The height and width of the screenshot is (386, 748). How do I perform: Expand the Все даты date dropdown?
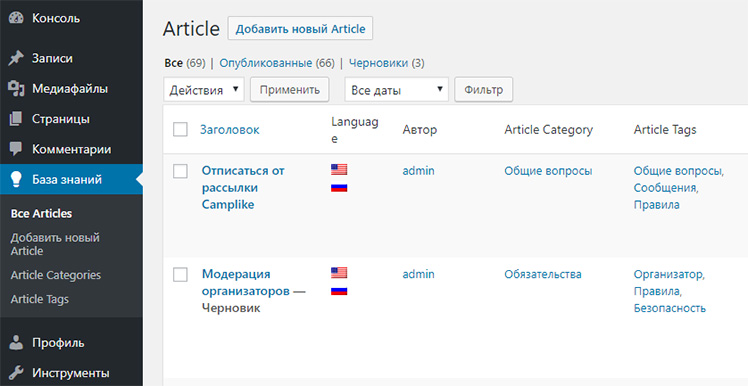tap(396, 90)
